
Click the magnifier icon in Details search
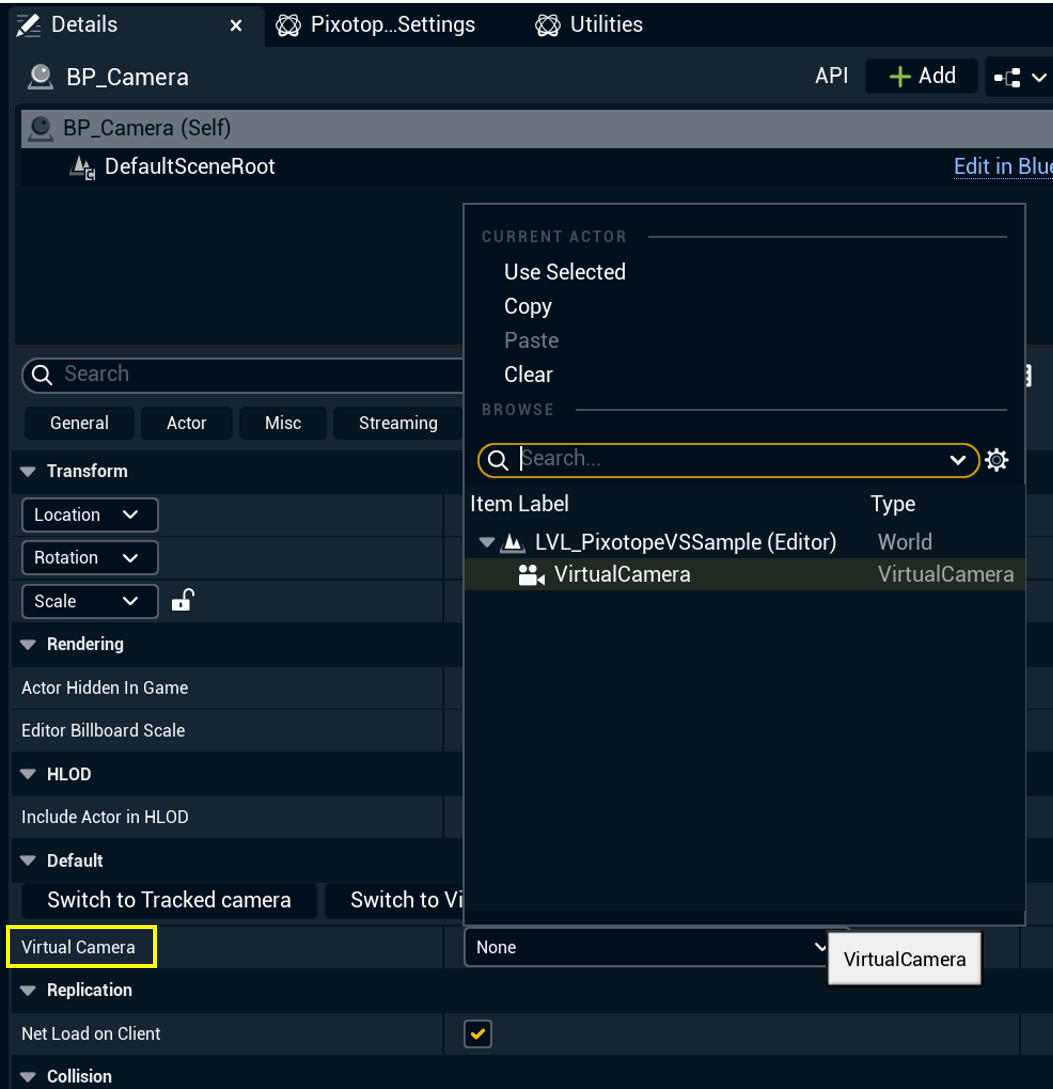[x=42, y=375]
